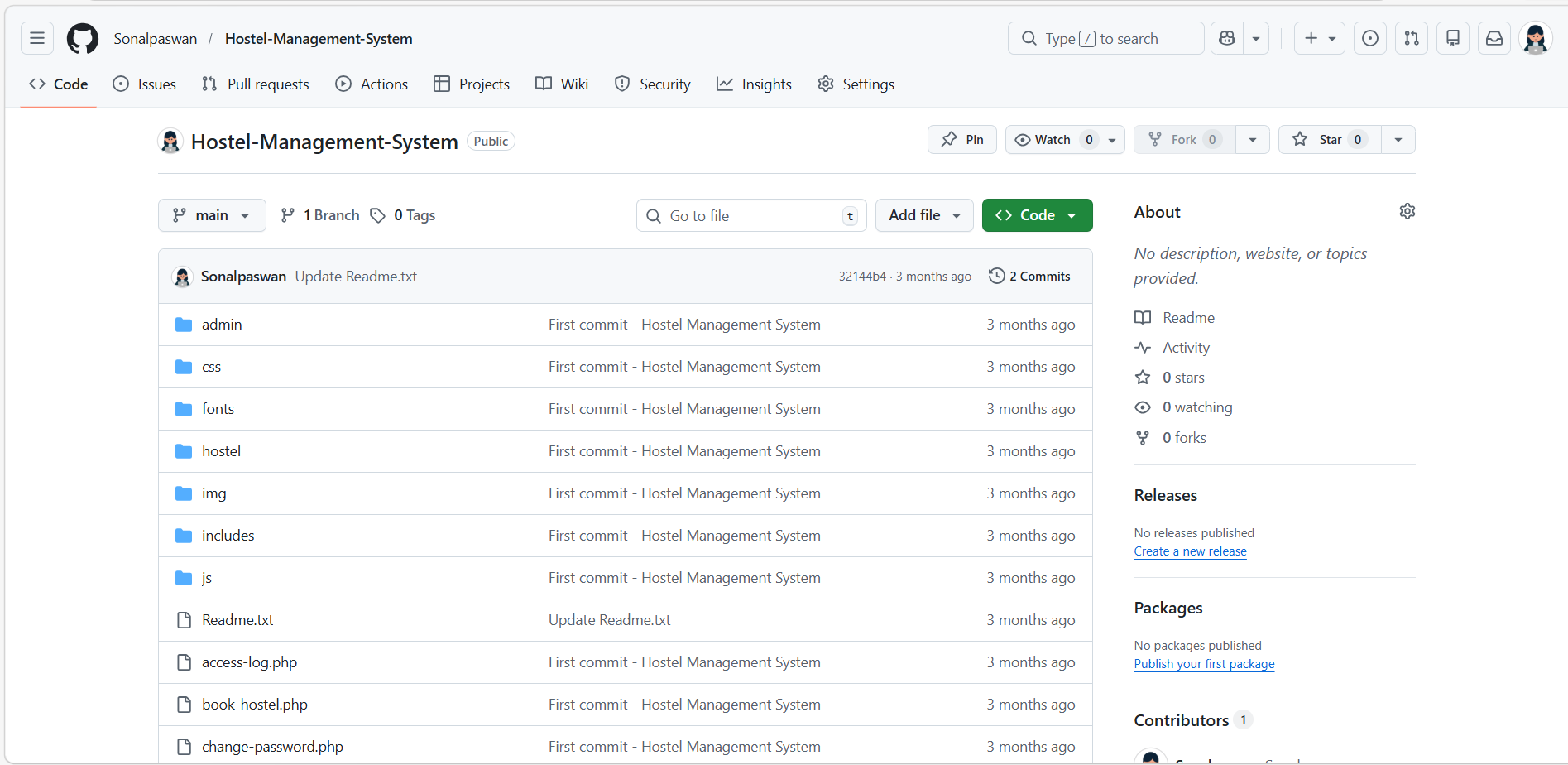The image size is (1568, 765).
Task: Open the hamburger navigation menu
Action: (x=37, y=38)
